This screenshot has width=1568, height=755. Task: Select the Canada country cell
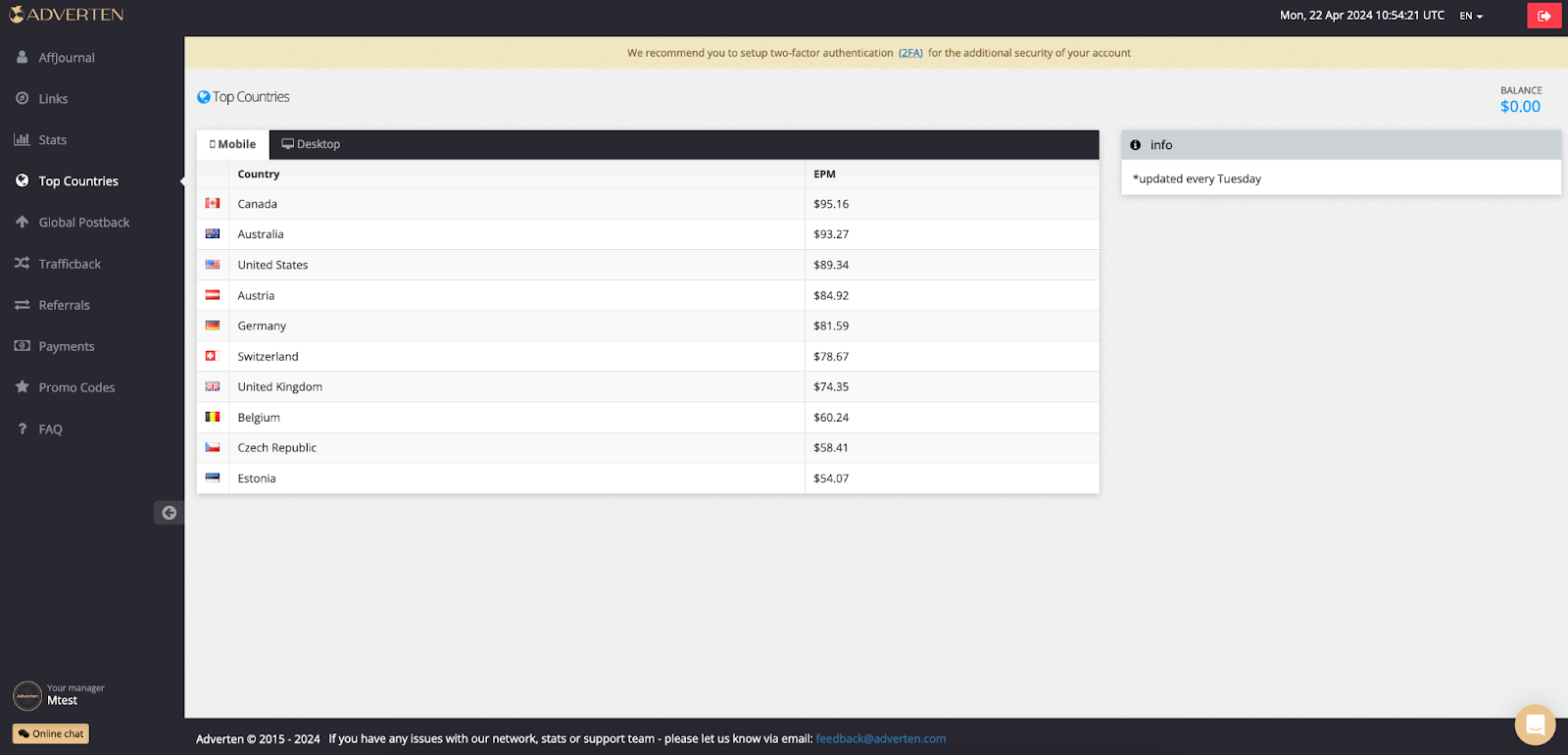[516, 204]
